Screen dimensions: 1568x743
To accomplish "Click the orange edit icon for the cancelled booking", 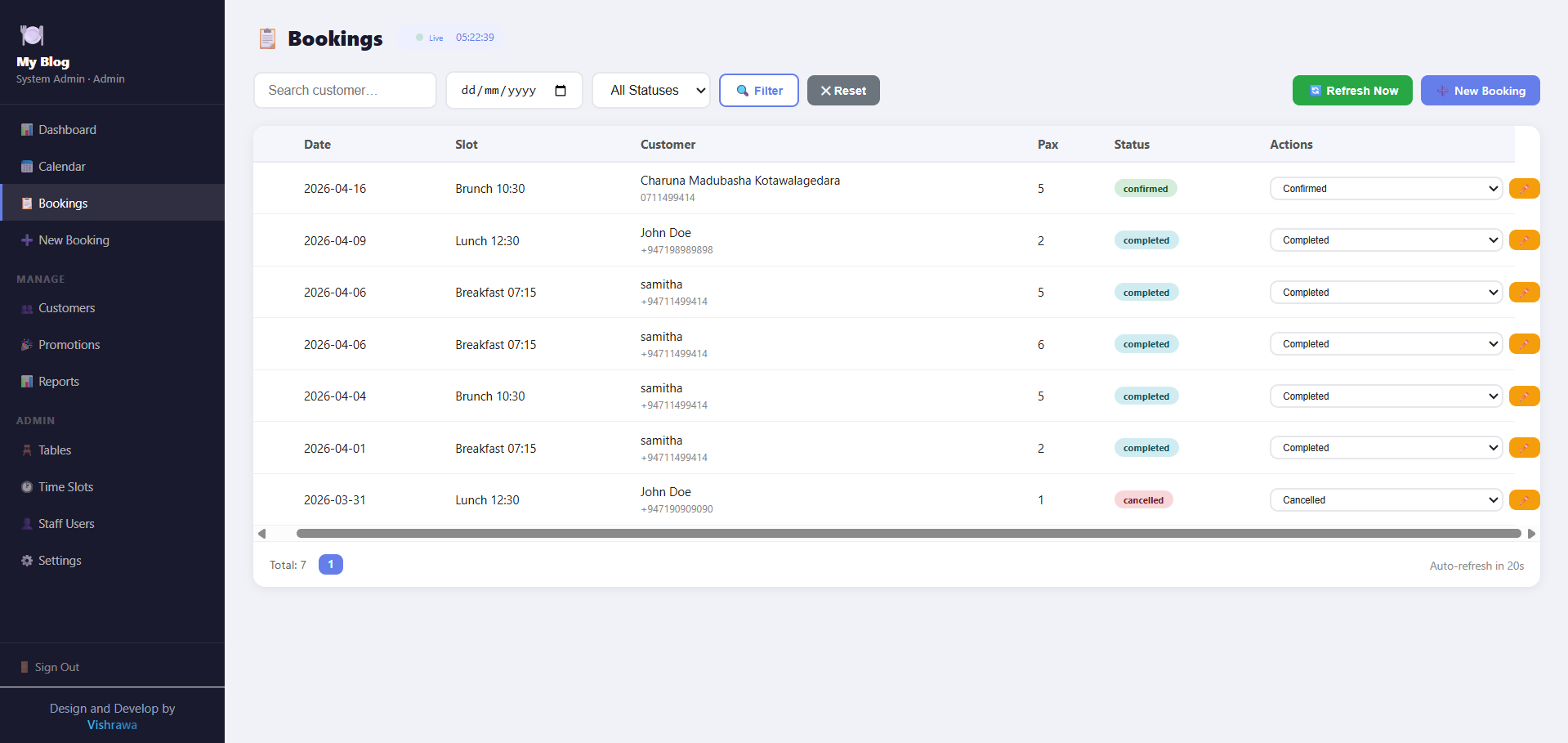I will [1524, 500].
